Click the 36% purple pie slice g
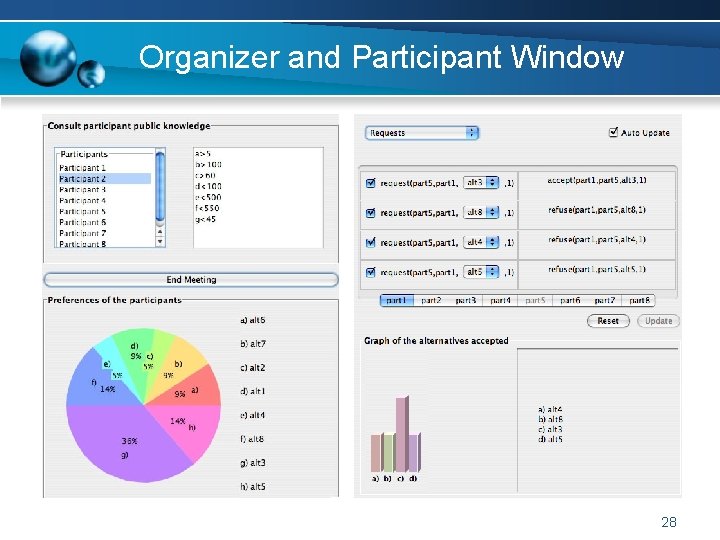The image size is (720, 540). point(131,443)
